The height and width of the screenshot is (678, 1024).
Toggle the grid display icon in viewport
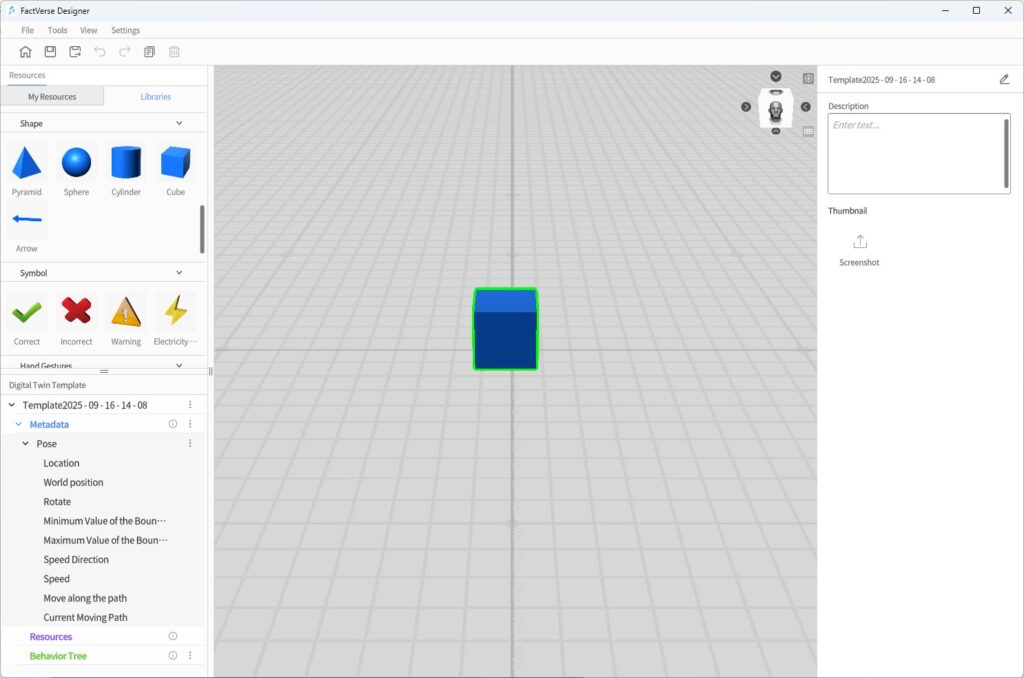point(808,131)
